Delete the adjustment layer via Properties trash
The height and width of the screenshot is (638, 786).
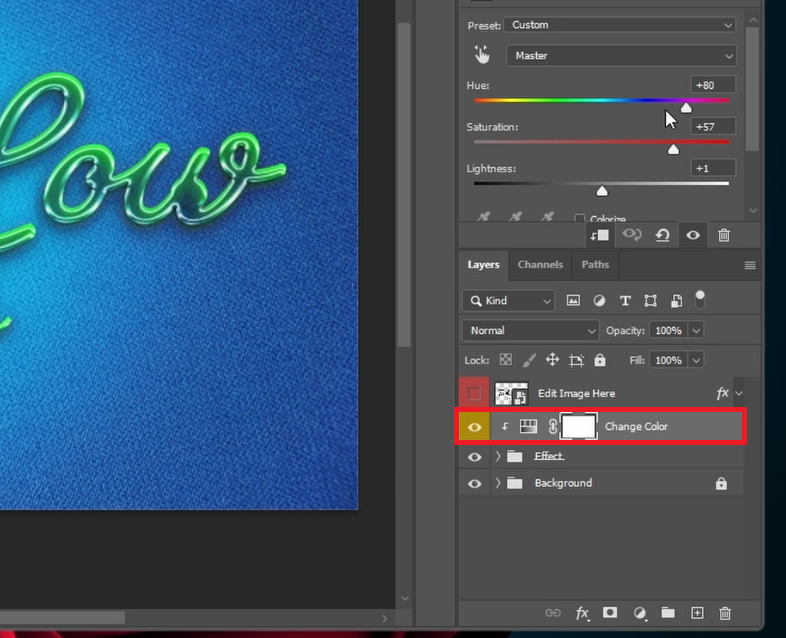[x=724, y=235]
